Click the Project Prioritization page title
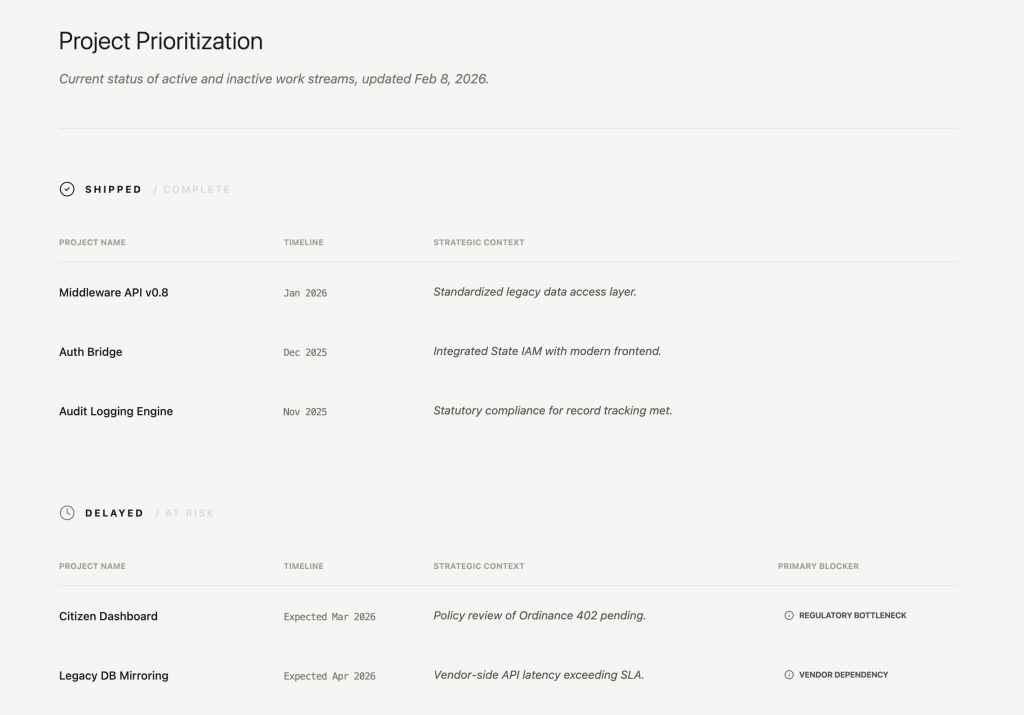This screenshot has width=1024, height=715. [161, 41]
